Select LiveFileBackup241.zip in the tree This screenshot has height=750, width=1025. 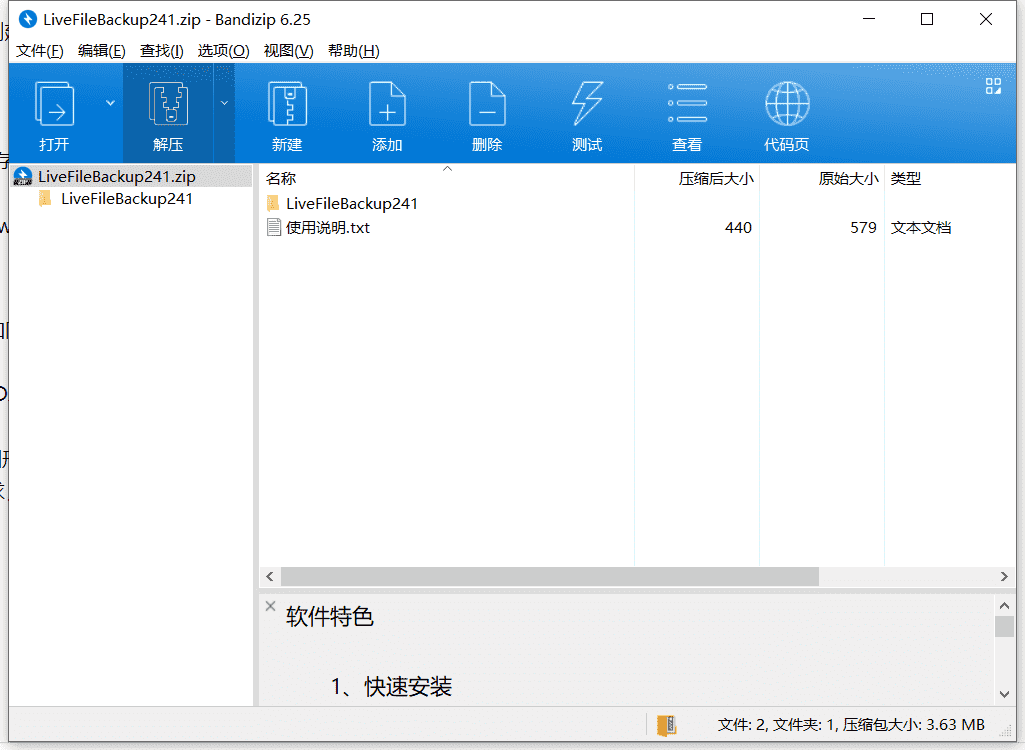point(116,177)
